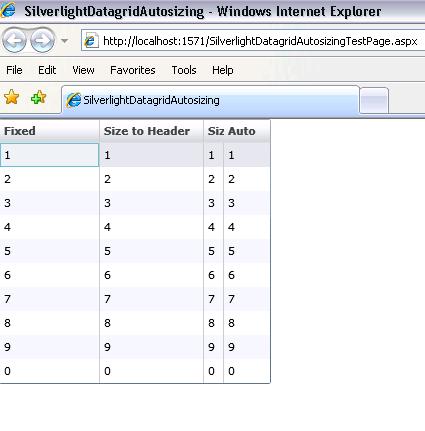Select the SilverlightDatagridAutosizing tab
The image size is (425, 431).
(211, 100)
